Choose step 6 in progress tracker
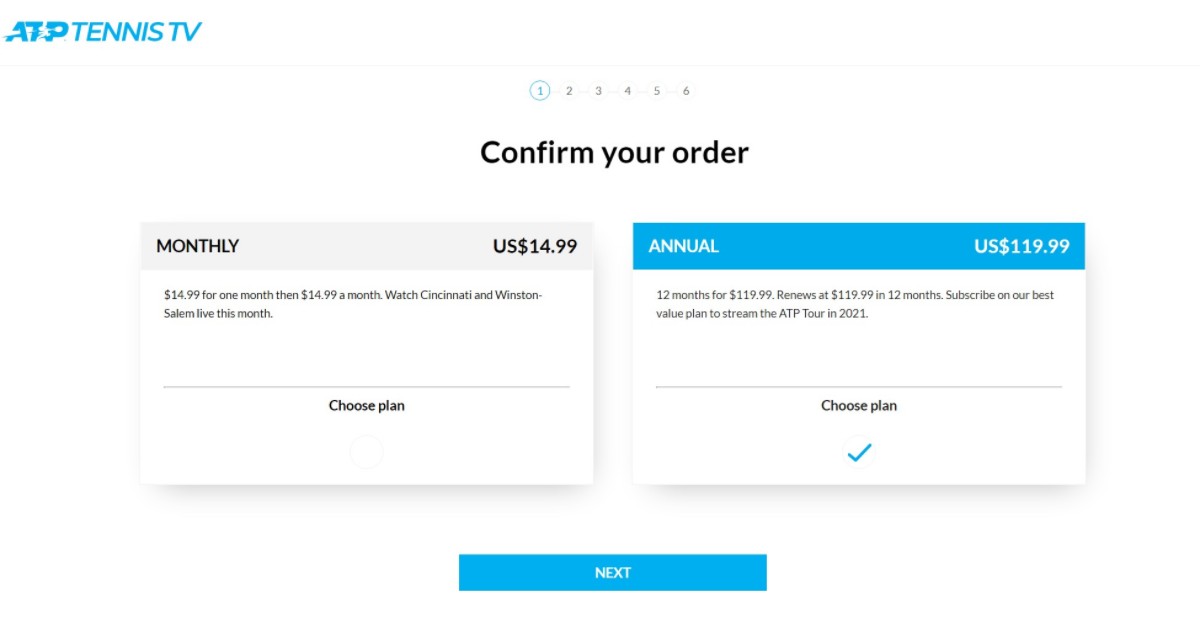The width and height of the screenshot is (1200, 642). tap(686, 91)
